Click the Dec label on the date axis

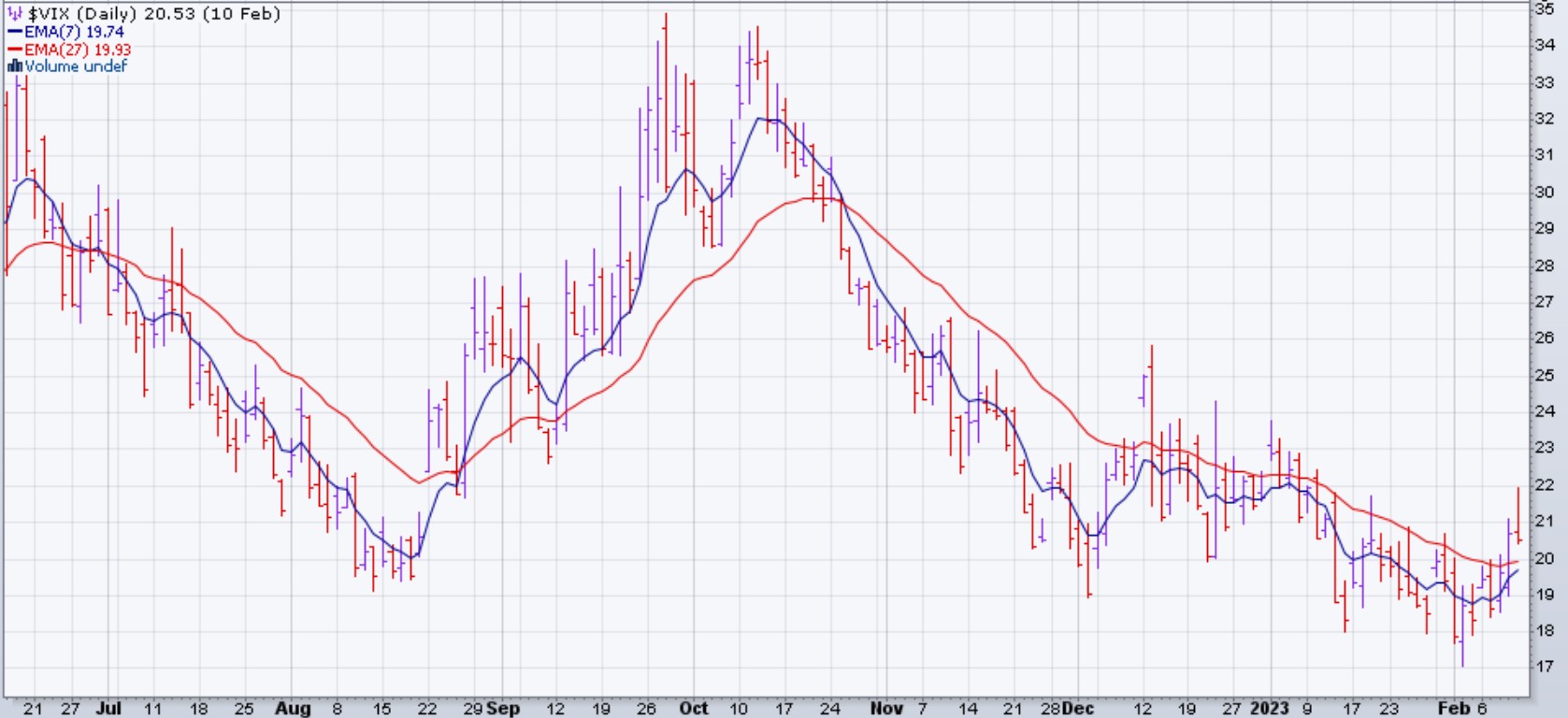pos(1077,709)
